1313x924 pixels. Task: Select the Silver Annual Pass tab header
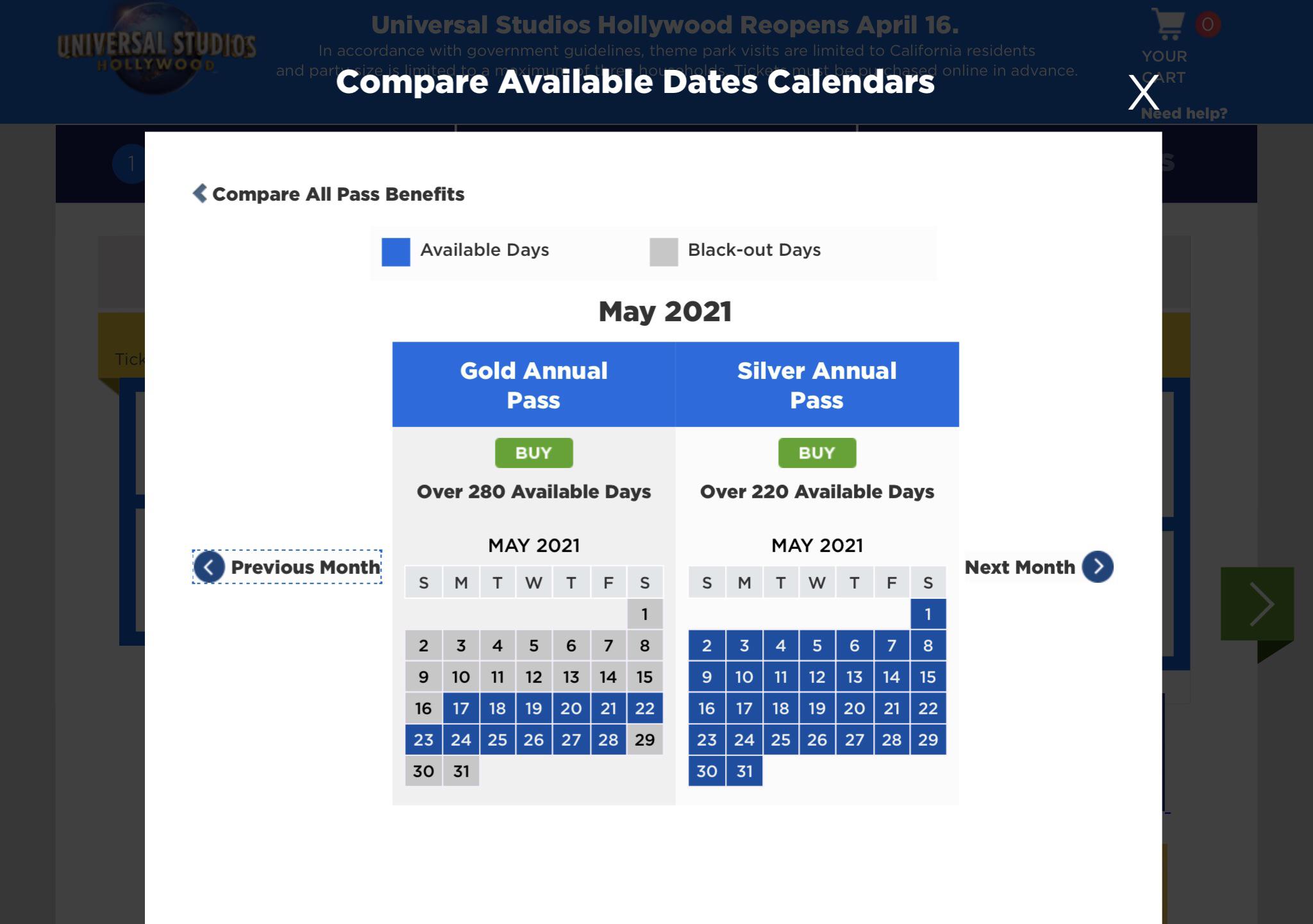(x=816, y=384)
